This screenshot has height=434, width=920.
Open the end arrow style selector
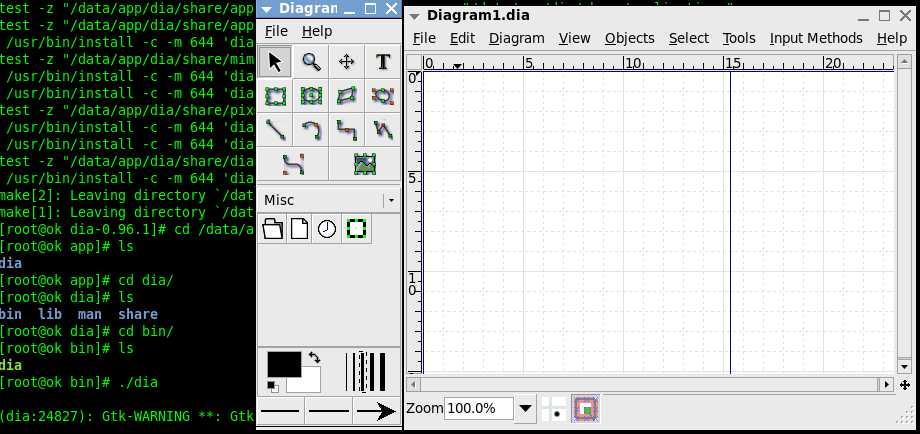(376, 411)
